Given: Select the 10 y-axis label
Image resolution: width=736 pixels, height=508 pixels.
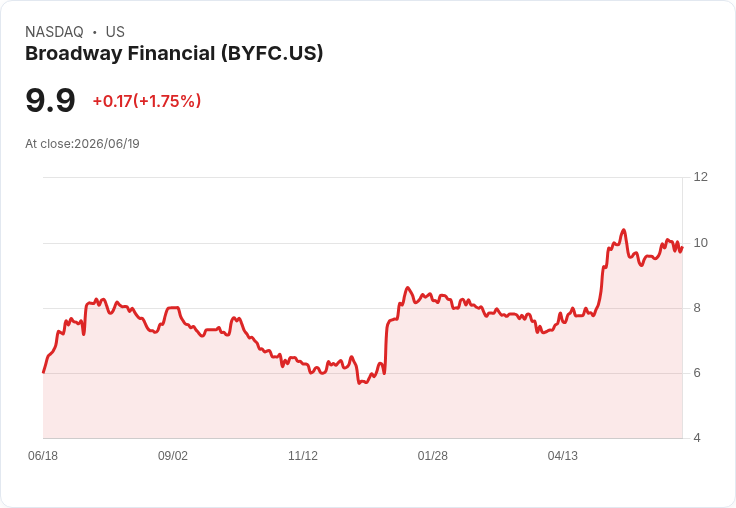Looking at the screenshot, I should pyautogui.click(x=700, y=243).
